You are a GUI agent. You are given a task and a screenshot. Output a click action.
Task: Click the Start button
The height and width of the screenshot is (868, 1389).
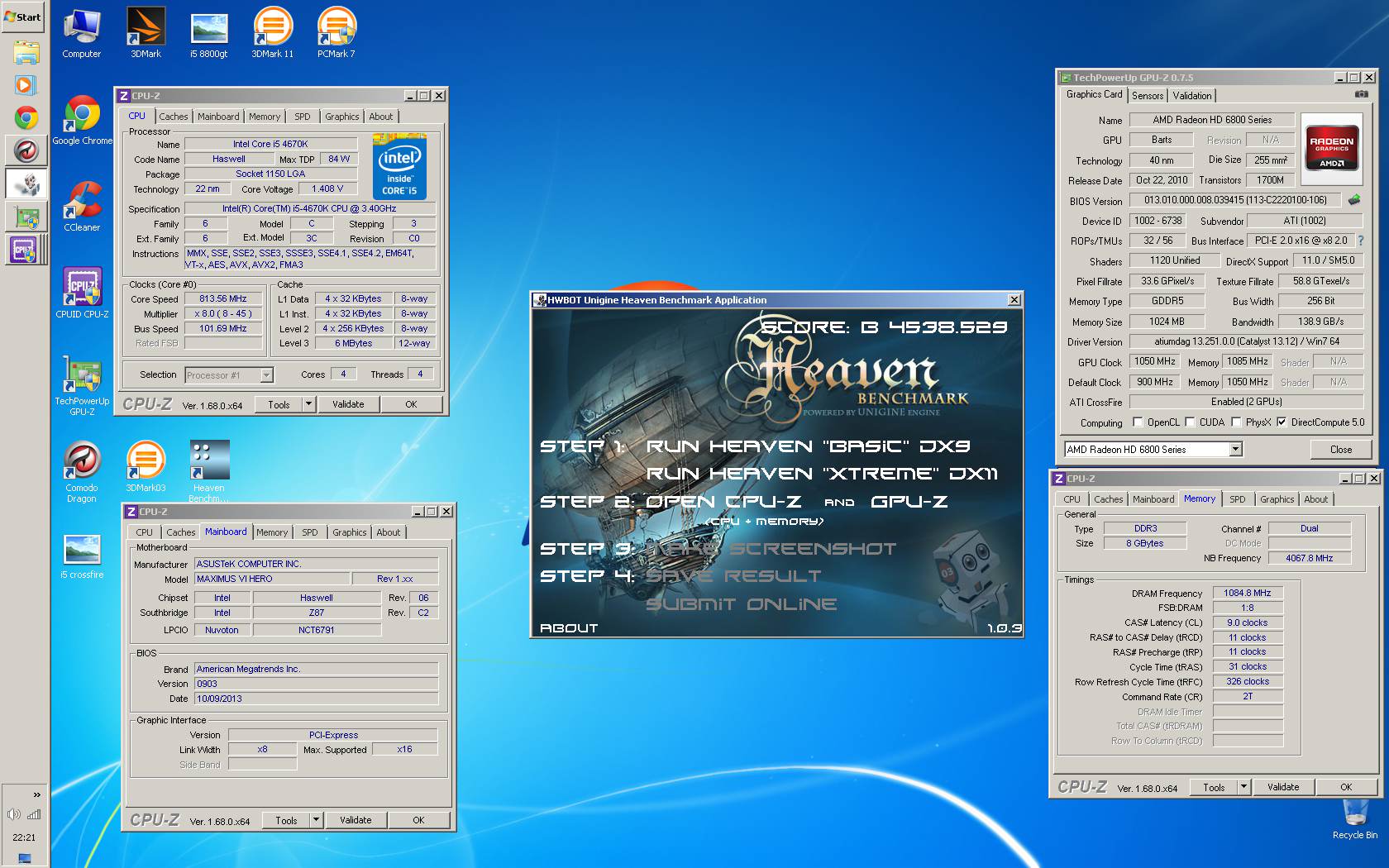tap(23, 17)
